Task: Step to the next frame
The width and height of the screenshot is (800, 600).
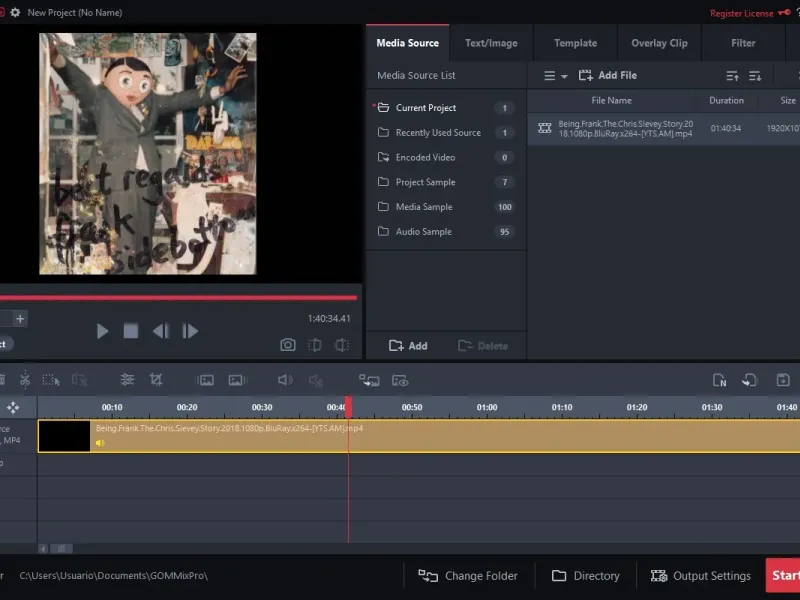Action: point(190,331)
